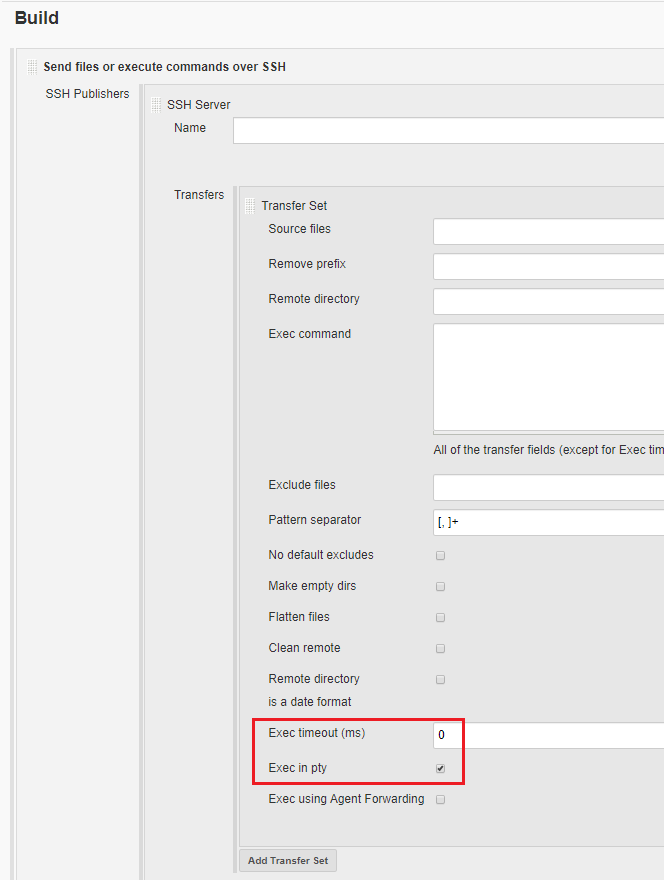Focus the Source files input
Screen dimensions: 664x880
548,231
